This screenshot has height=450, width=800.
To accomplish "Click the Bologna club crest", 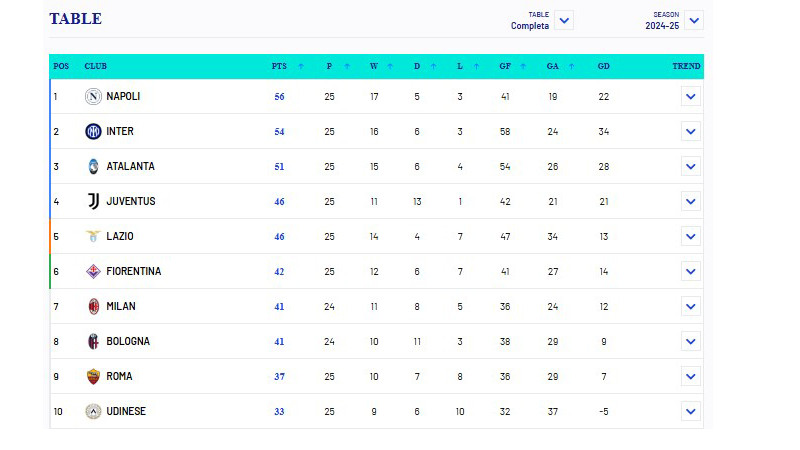I will (93, 341).
